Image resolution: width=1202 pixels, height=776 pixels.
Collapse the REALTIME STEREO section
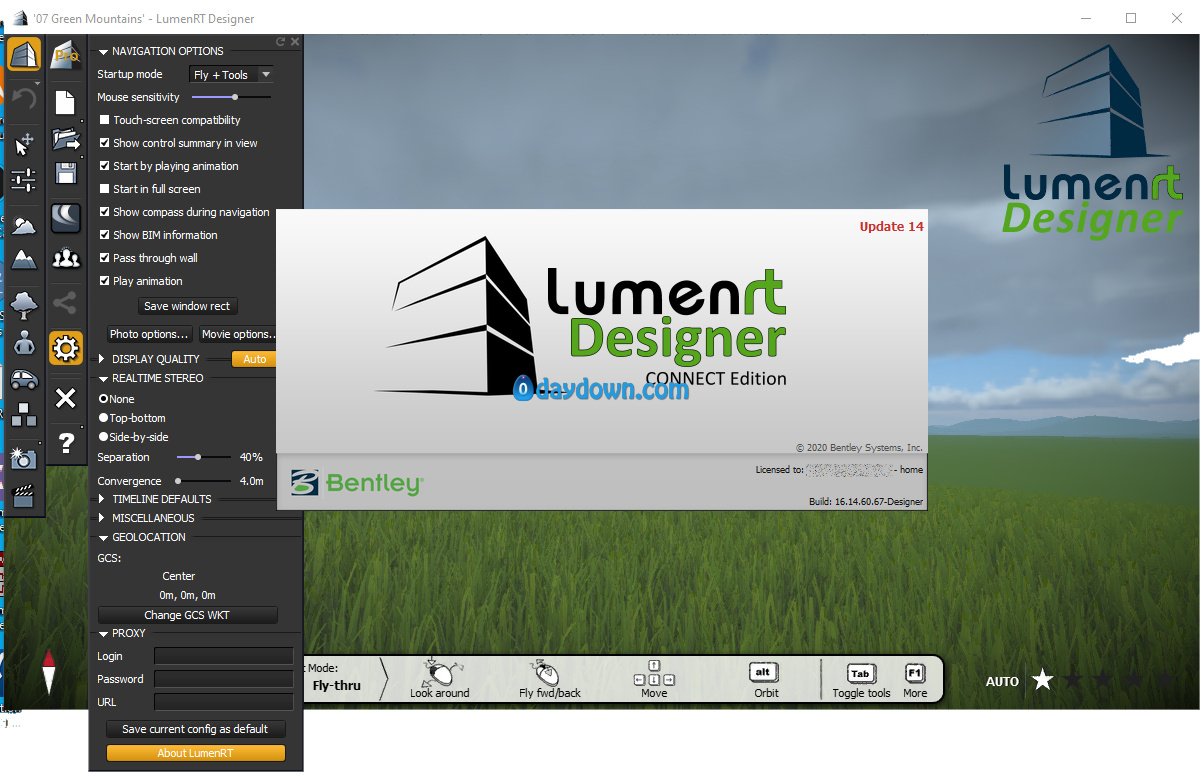[x=103, y=378]
